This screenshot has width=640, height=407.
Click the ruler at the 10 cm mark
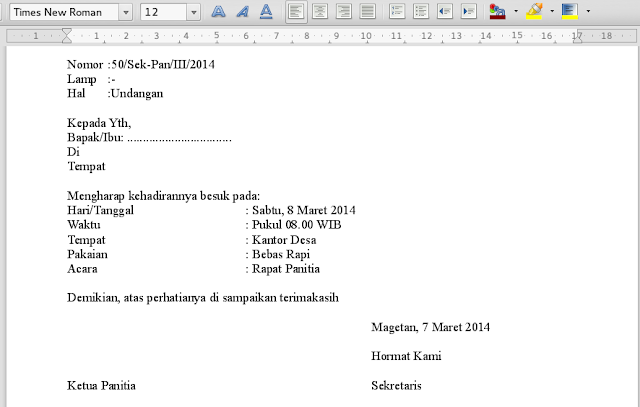point(366,36)
